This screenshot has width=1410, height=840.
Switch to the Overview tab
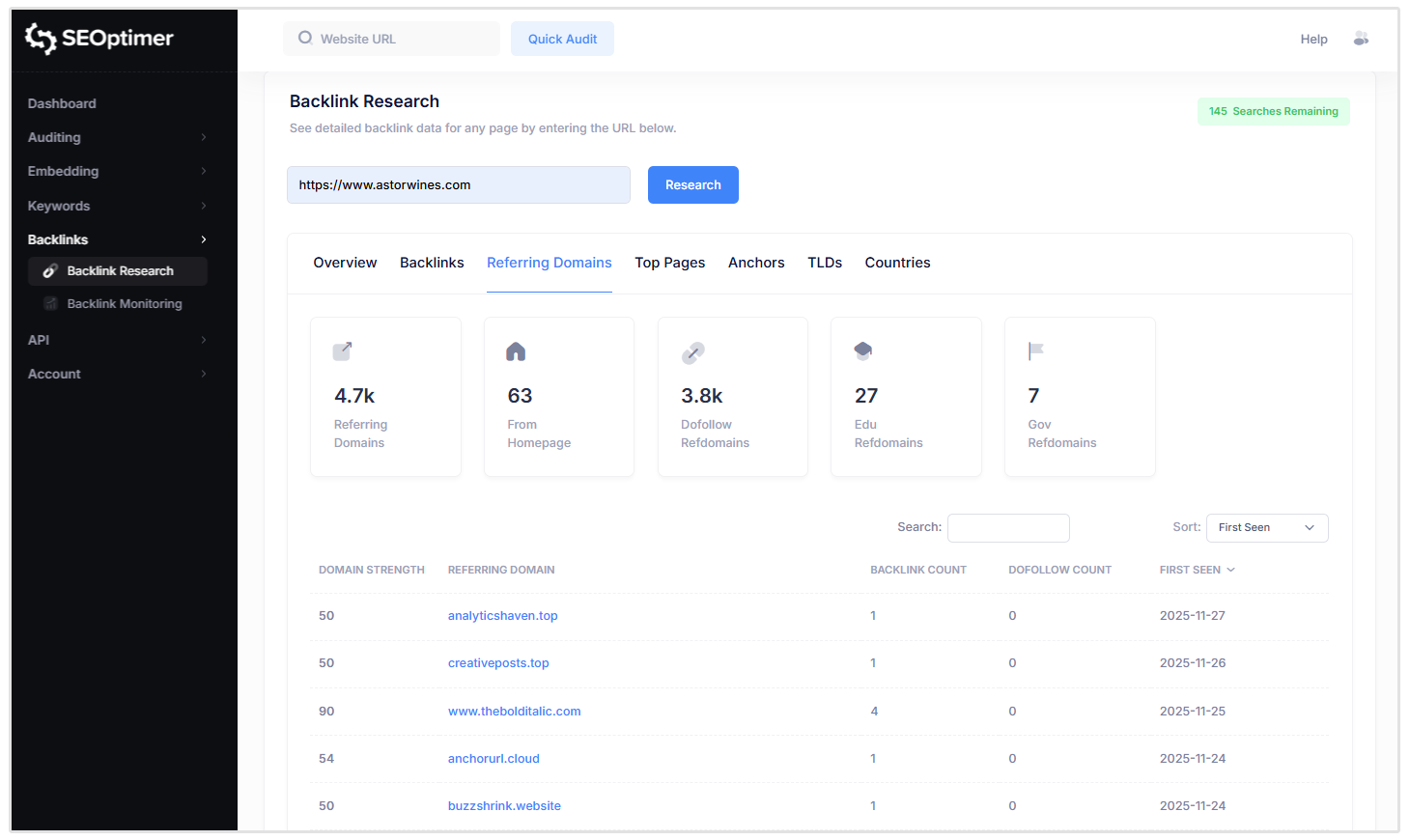[345, 262]
